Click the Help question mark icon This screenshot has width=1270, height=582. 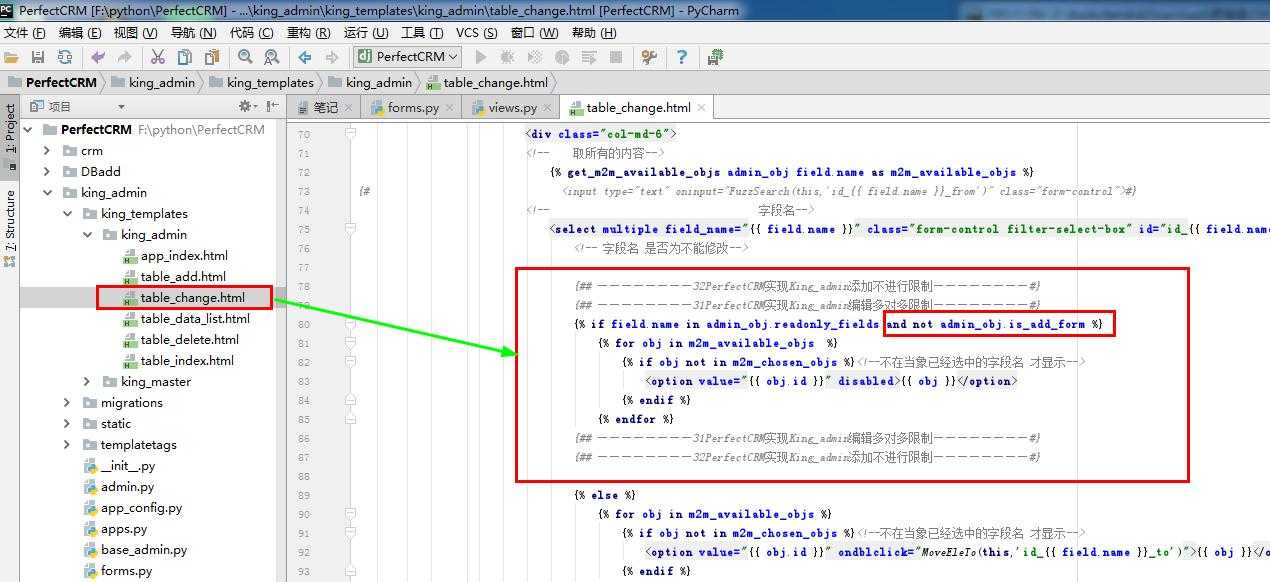(x=682, y=57)
